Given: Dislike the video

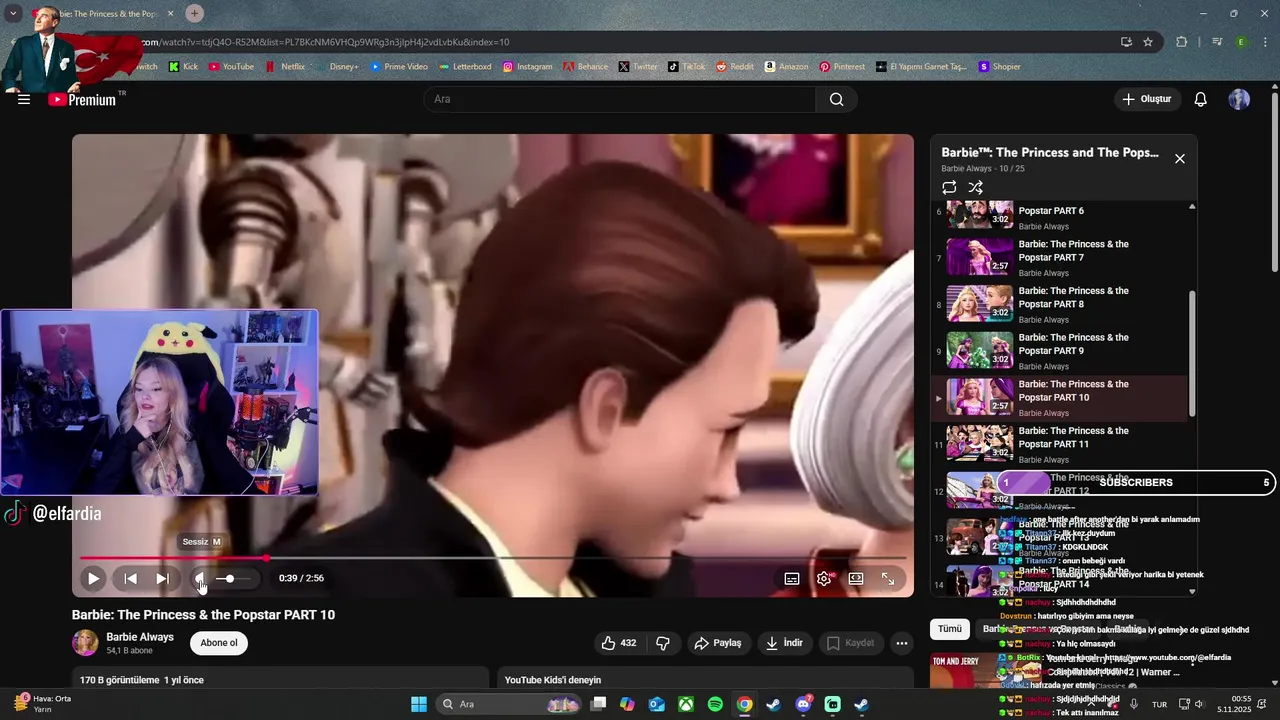Looking at the screenshot, I should click(662, 643).
